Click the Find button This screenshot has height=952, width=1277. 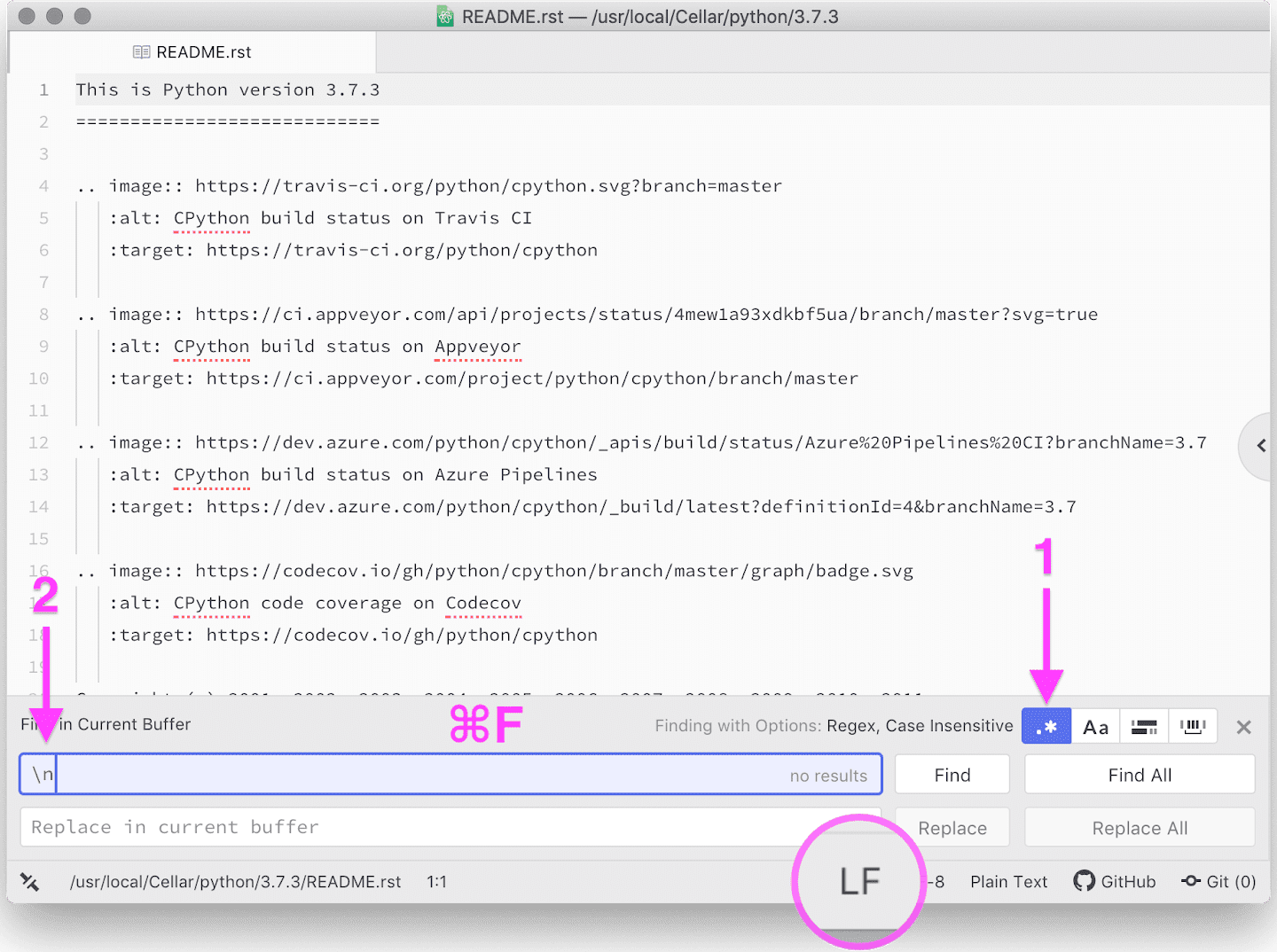click(x=952, y=775)
